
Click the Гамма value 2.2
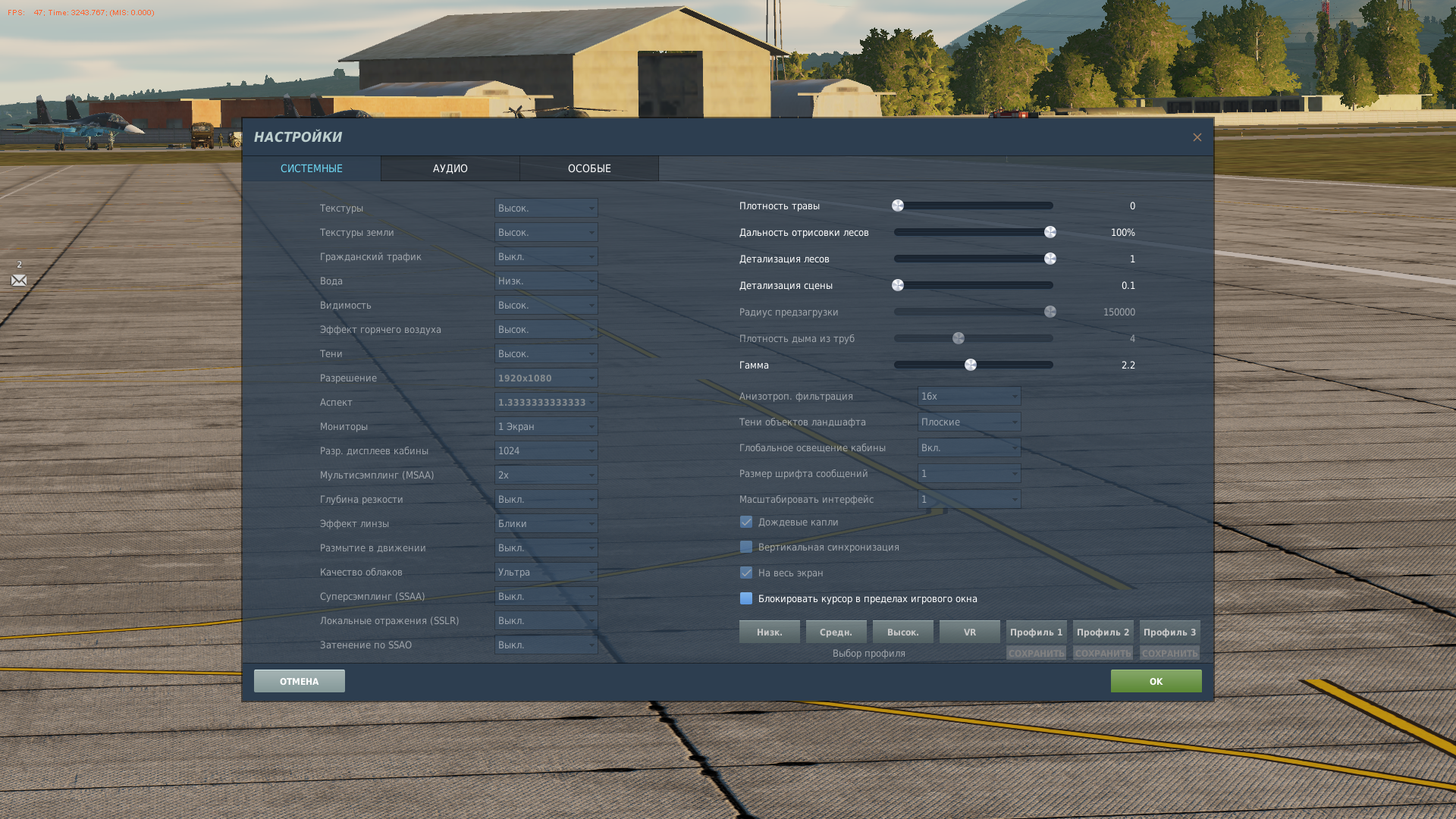click(1128, 365)
